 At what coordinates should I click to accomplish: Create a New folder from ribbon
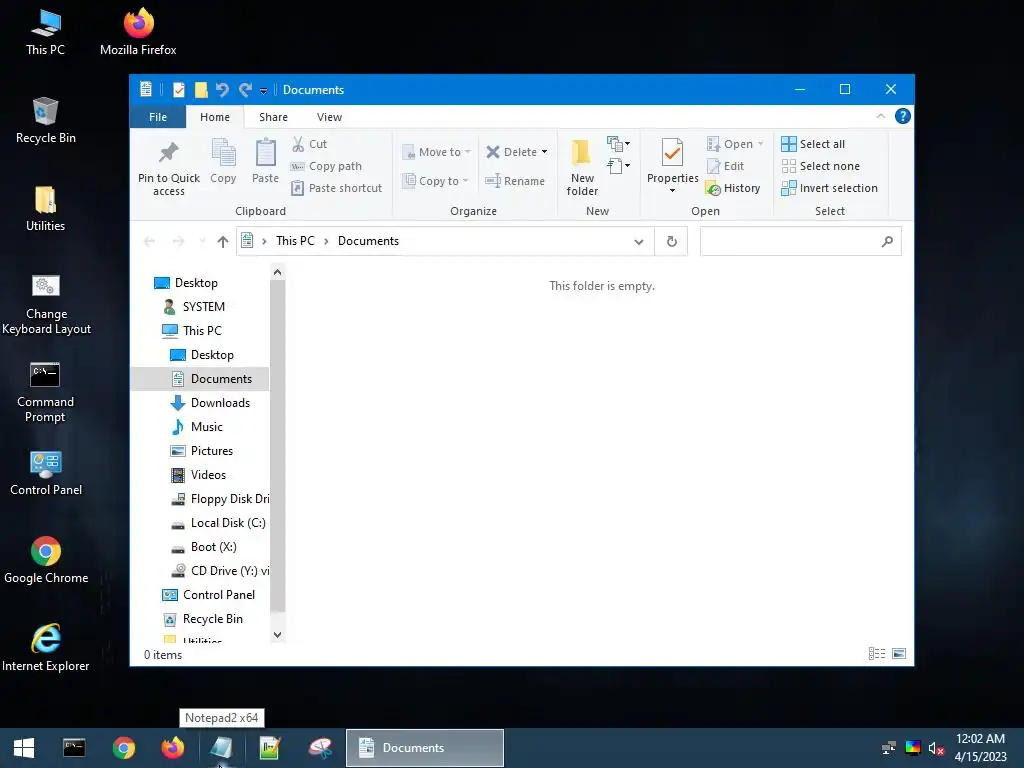(582, 167)
